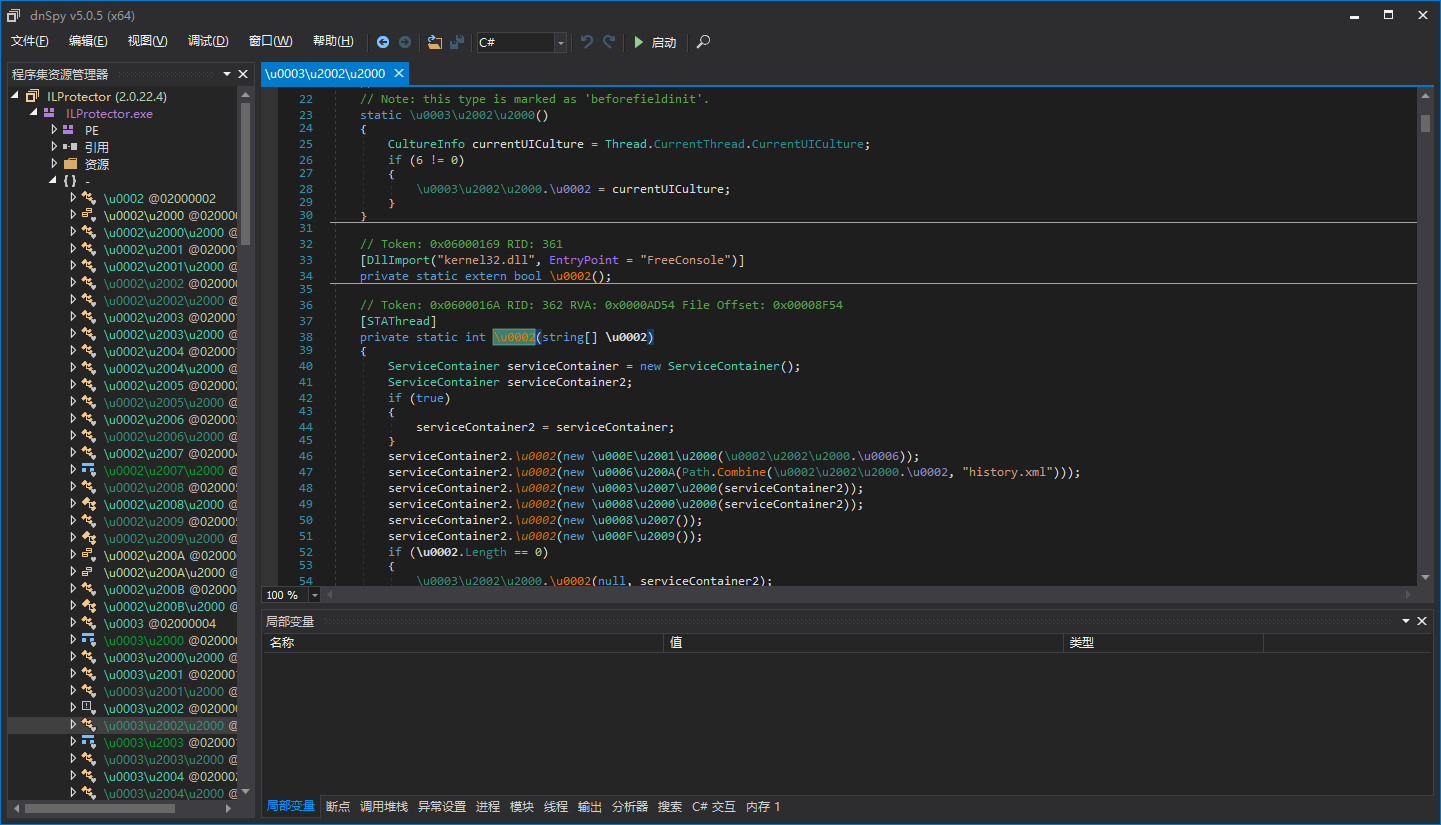Click the Undo arrow icon
1441x825 pixels.
click(587, 42)
